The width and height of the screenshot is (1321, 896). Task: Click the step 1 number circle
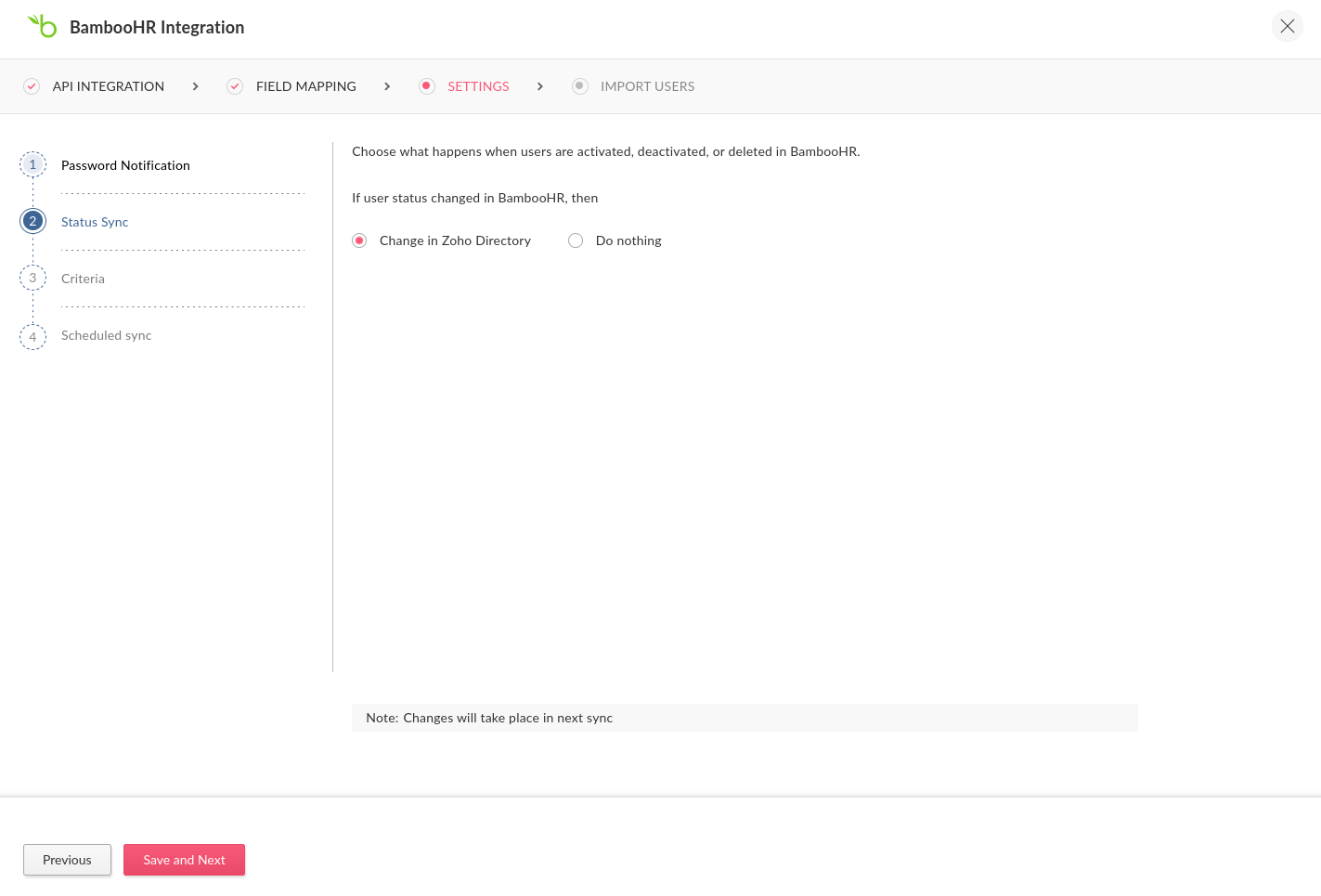click(32, 164)
